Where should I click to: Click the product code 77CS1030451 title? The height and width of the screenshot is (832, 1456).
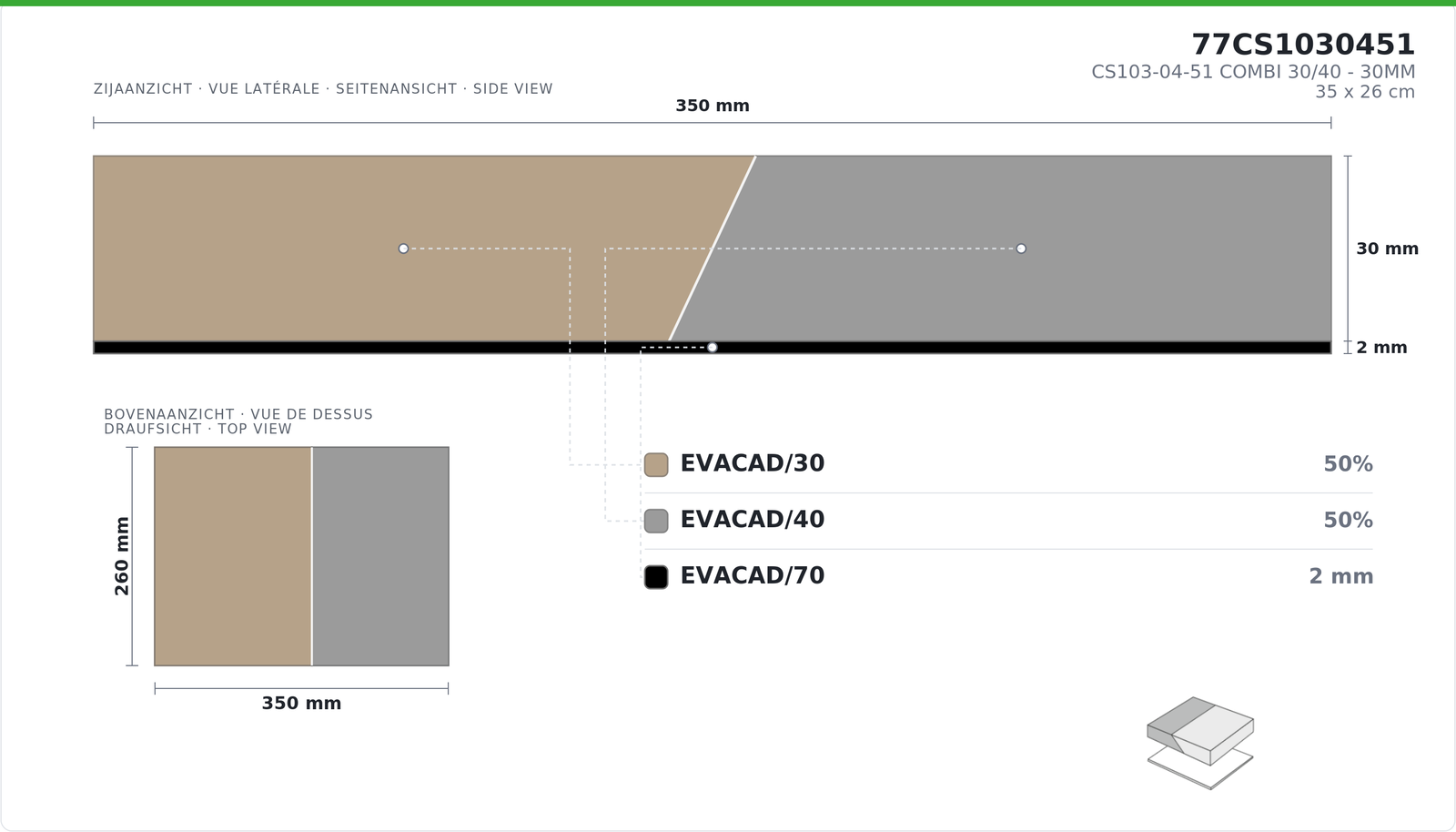click(1303, 45)
